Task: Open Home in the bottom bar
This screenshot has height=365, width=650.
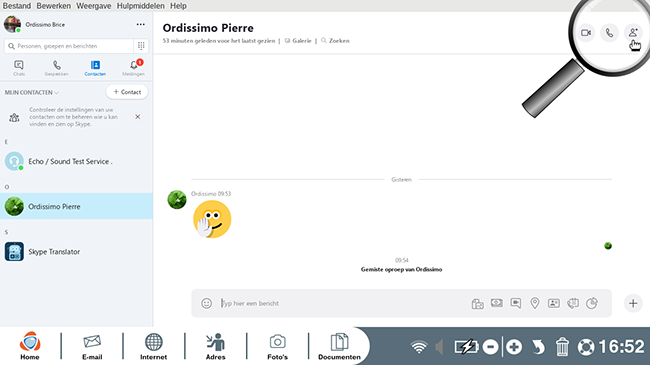Action: point(30,346)
